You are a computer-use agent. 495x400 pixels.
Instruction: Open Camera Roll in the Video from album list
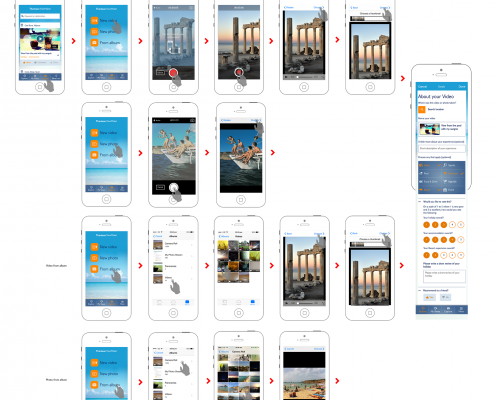pos(173,245)
